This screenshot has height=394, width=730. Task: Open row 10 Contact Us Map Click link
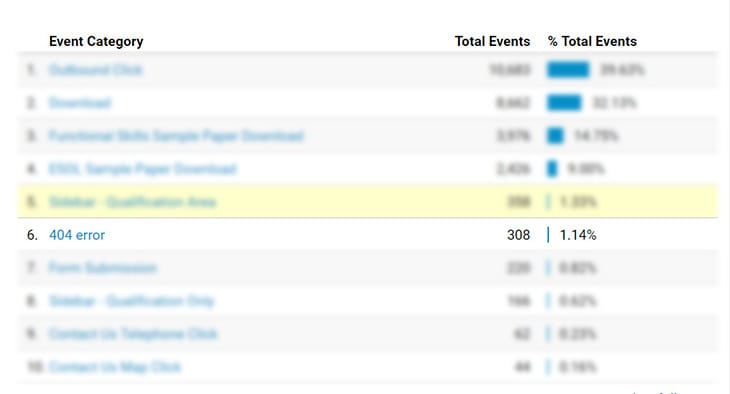pos(115,367)
